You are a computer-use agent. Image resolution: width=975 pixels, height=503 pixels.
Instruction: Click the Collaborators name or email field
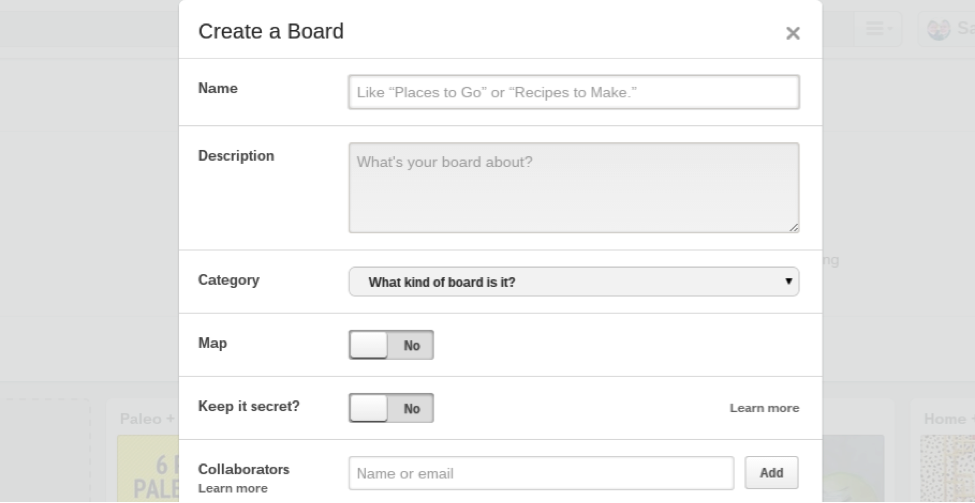541,473
